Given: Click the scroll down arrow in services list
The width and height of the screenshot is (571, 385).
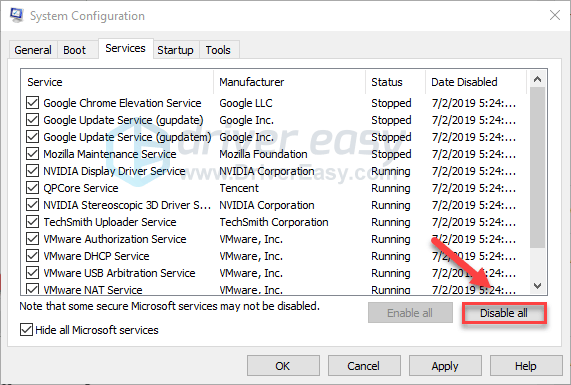Looking at the screenshot, I should pyautogui.click(x=537, y=286).
